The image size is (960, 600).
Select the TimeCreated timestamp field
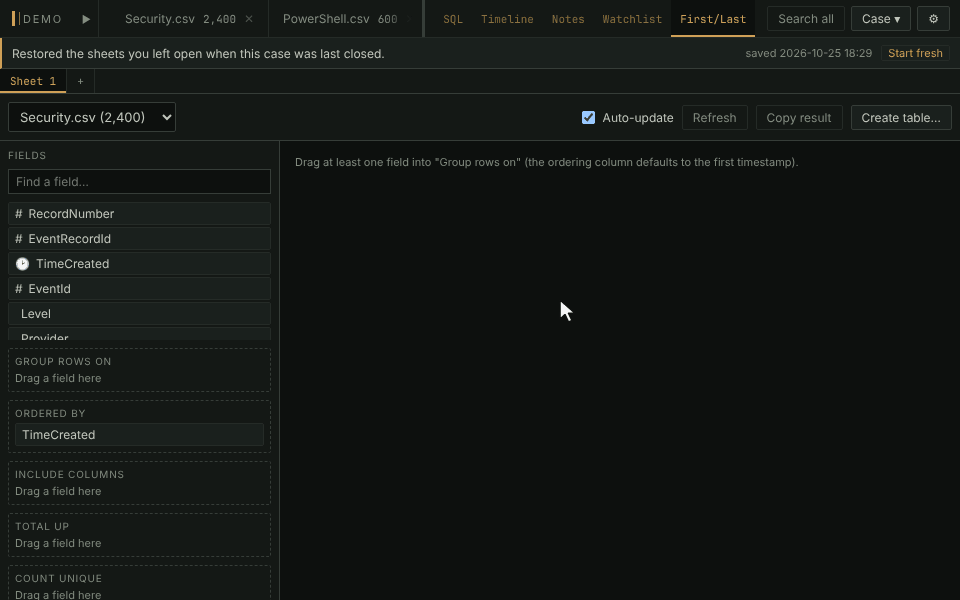coord(140,264)
